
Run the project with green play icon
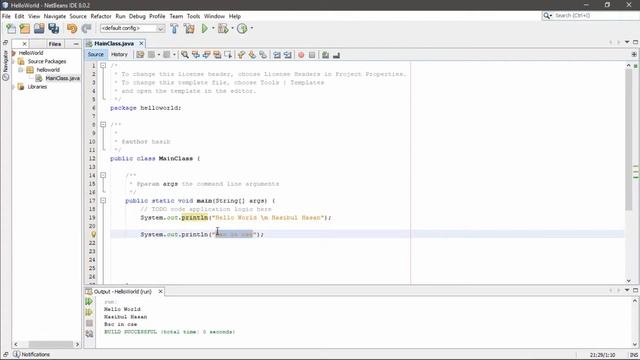pos(204,28)
